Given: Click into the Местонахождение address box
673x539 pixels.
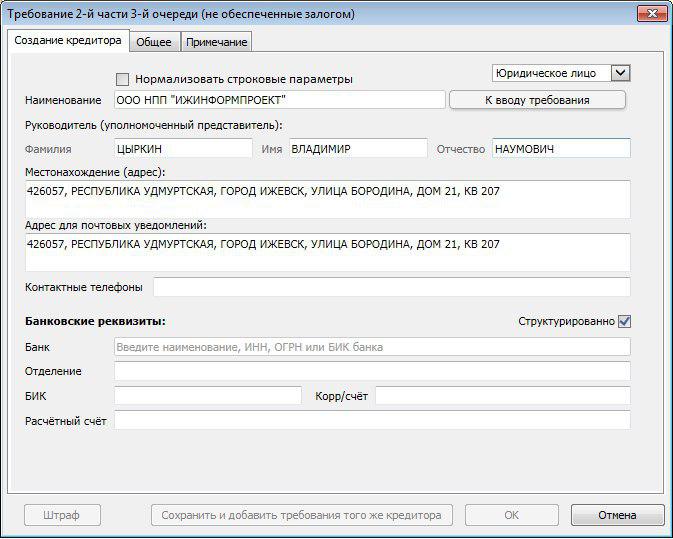Looking at the screenshot, I should pos(328,199).
